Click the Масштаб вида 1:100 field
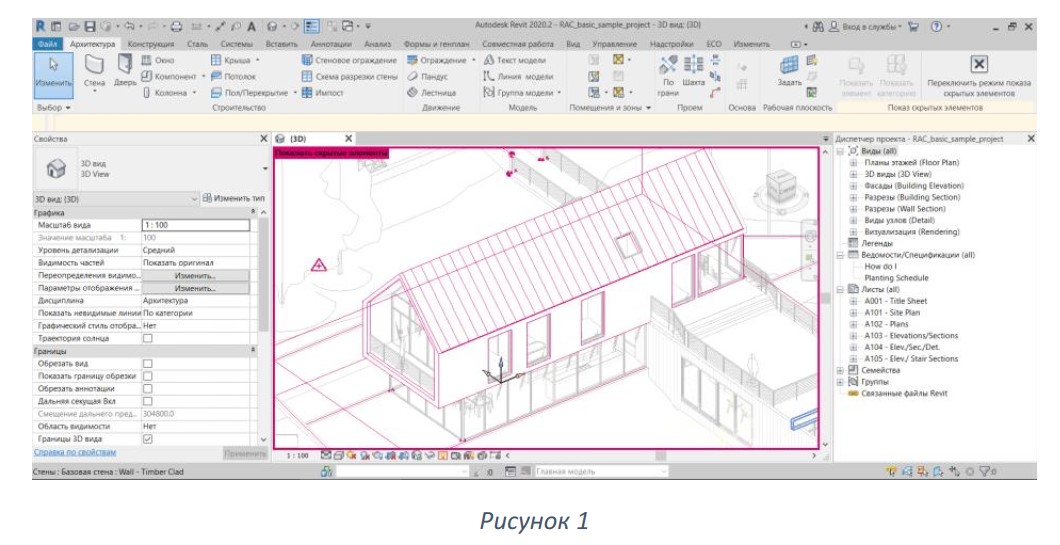Viewport: 1060px width, 545px height. (x=195, y=225)
